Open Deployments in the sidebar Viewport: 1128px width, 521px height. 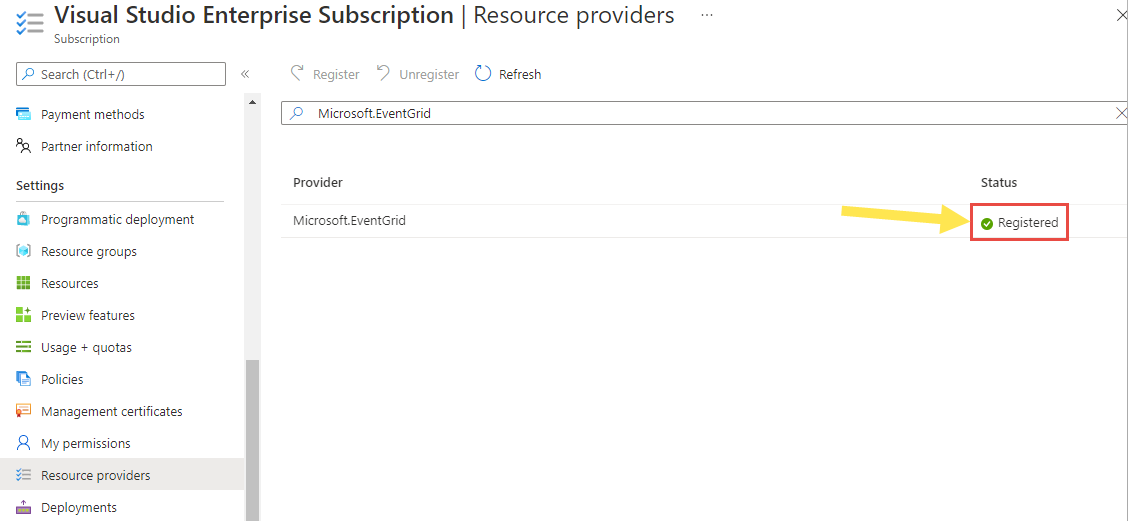[78, 507]
